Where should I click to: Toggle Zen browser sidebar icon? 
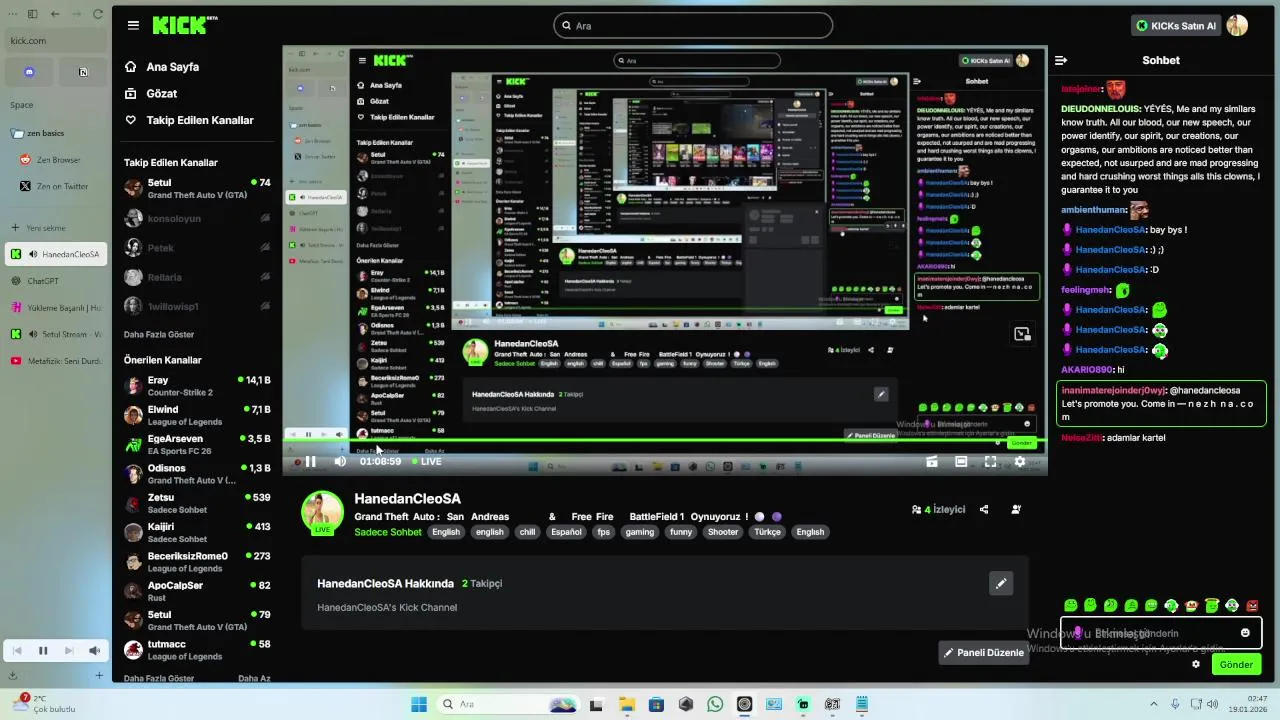coord(33,14)
